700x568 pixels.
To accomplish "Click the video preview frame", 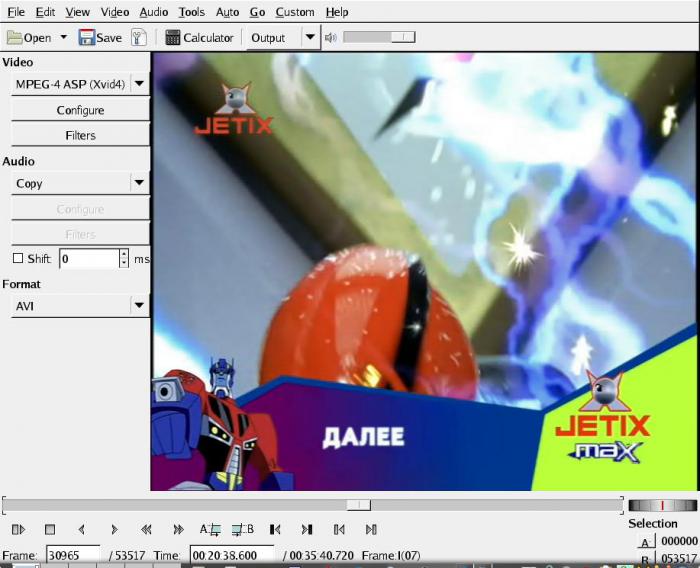I will [x=425, y=271].
